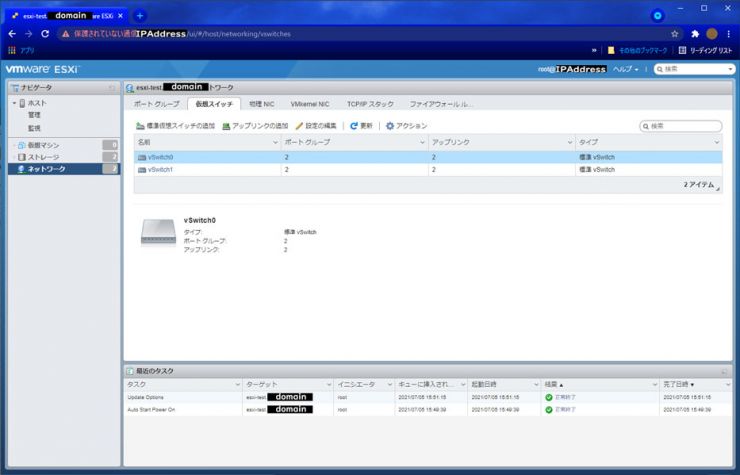
Task: Open the その他のブックマーク folder
Action: pos(638,51)
